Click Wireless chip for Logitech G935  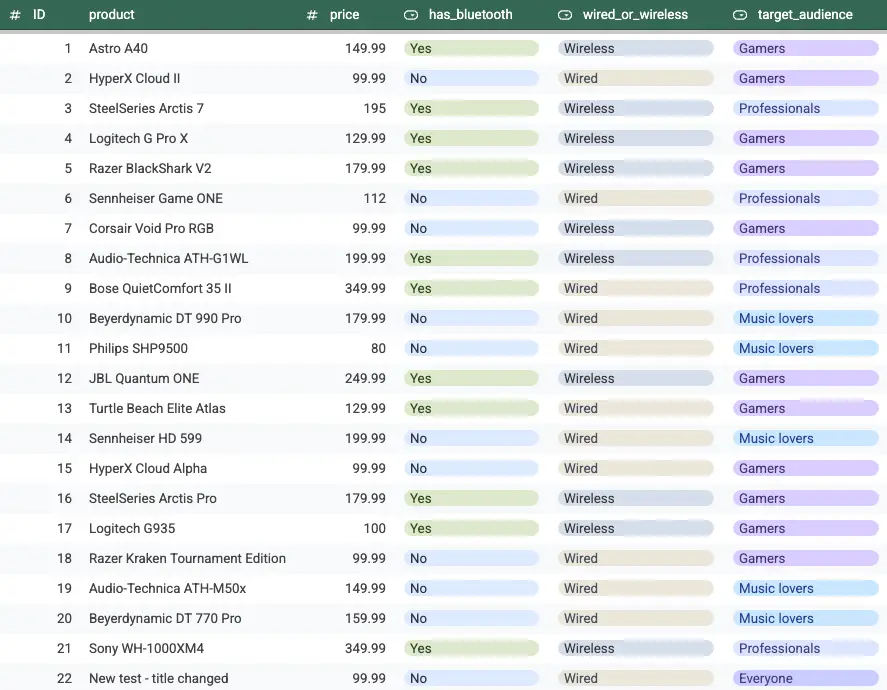point(636,528)
